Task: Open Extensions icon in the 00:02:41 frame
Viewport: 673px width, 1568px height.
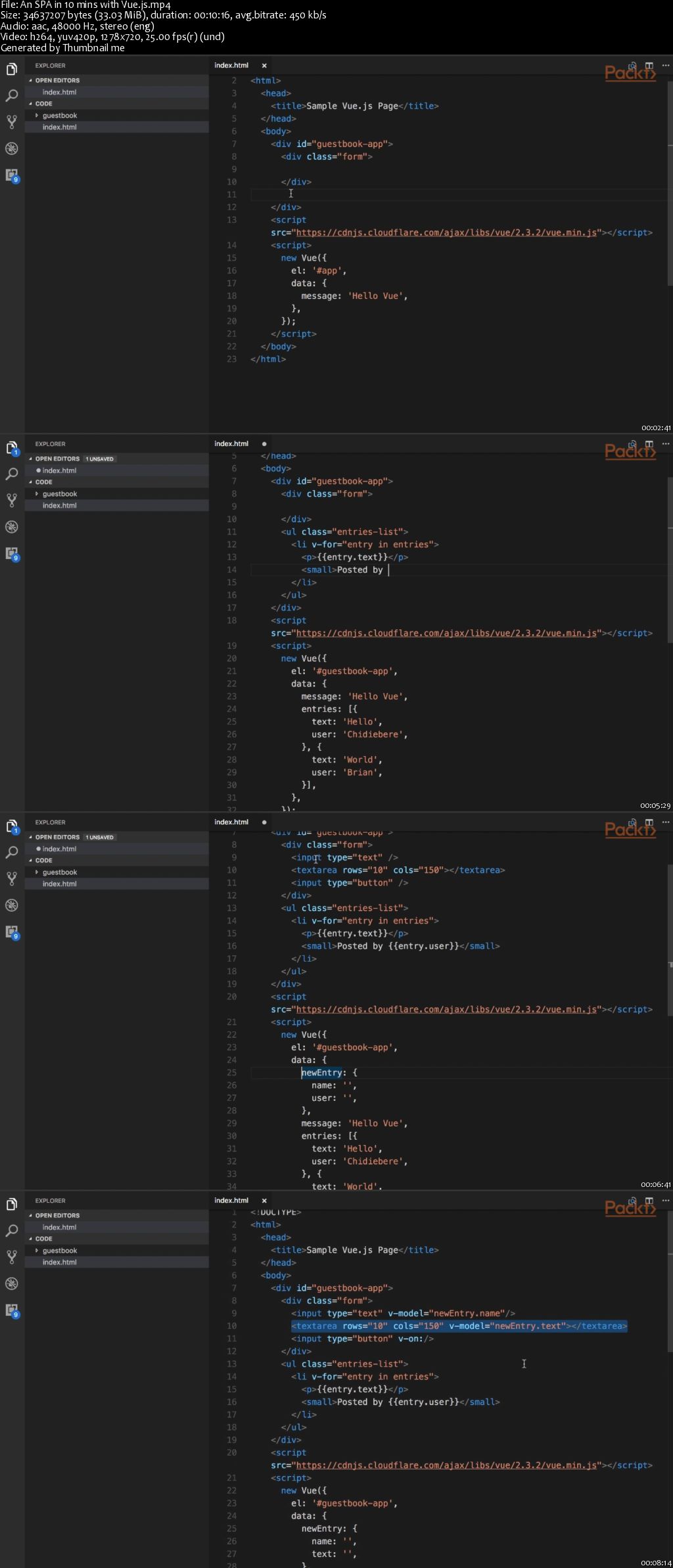Action: click(x=12, y=175)
